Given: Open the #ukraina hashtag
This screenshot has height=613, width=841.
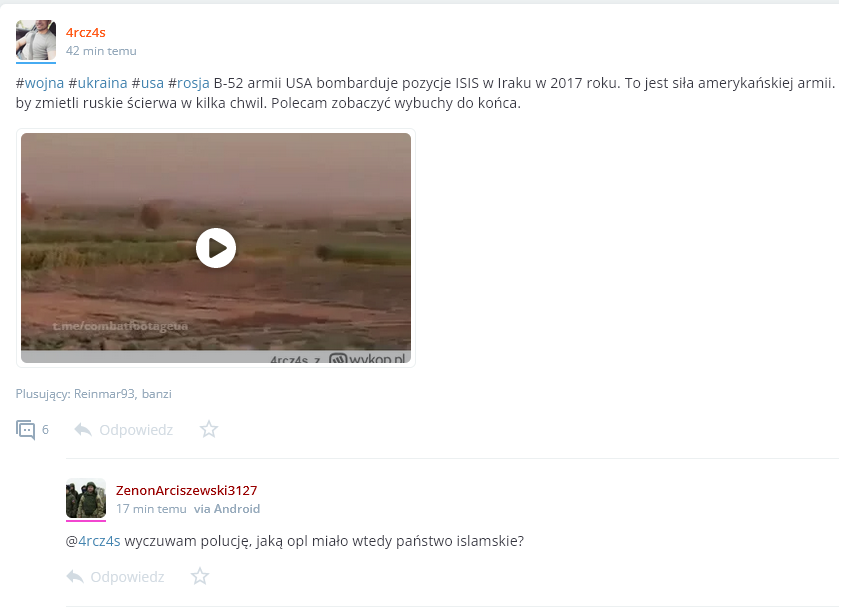Looking at the screenshot, I should coord(98,83).
